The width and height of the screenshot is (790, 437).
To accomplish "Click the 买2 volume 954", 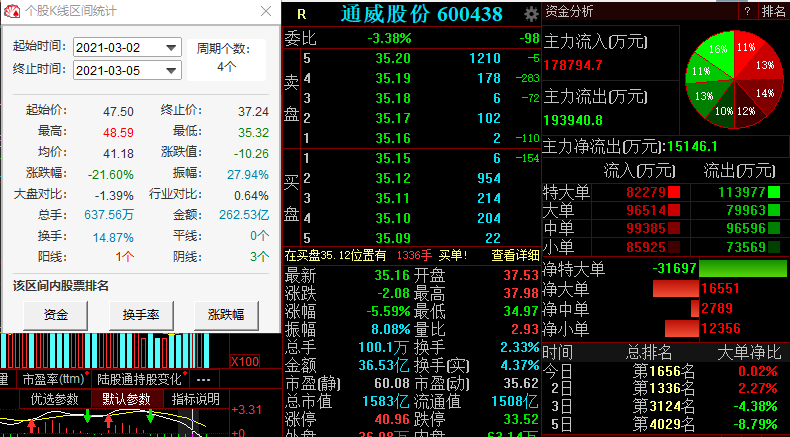I will 489,178.
